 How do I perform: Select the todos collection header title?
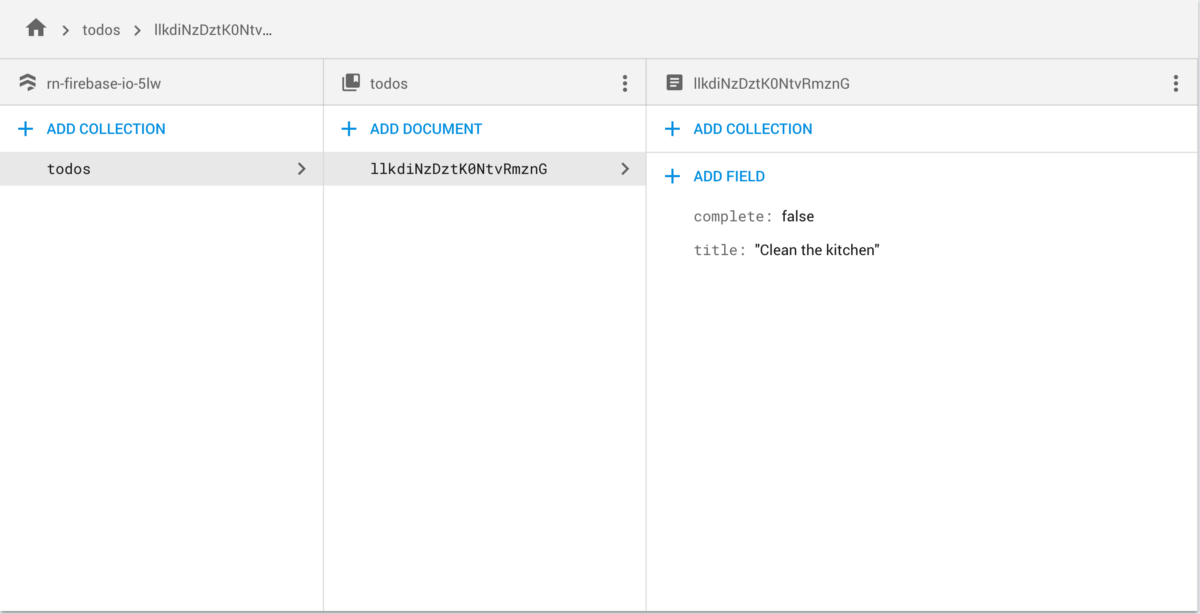pyautogui.click(x=389, y=84)
